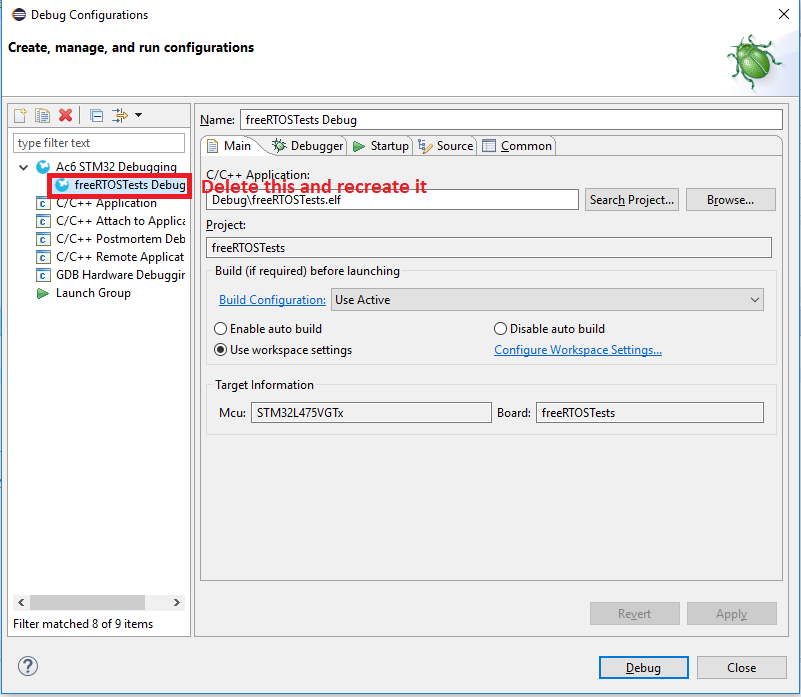Switch to the Debugger tab
The image size is (801, 697).
(309, 146)
